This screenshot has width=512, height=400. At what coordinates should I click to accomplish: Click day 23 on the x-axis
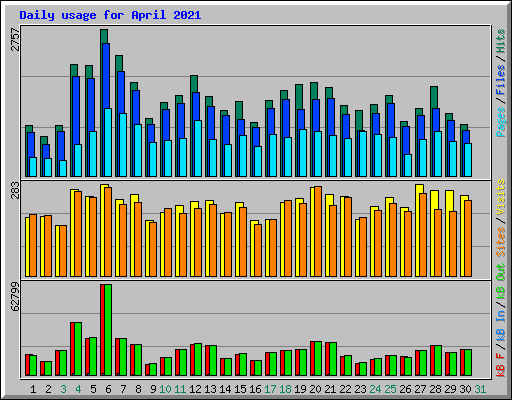click(360, 389)
